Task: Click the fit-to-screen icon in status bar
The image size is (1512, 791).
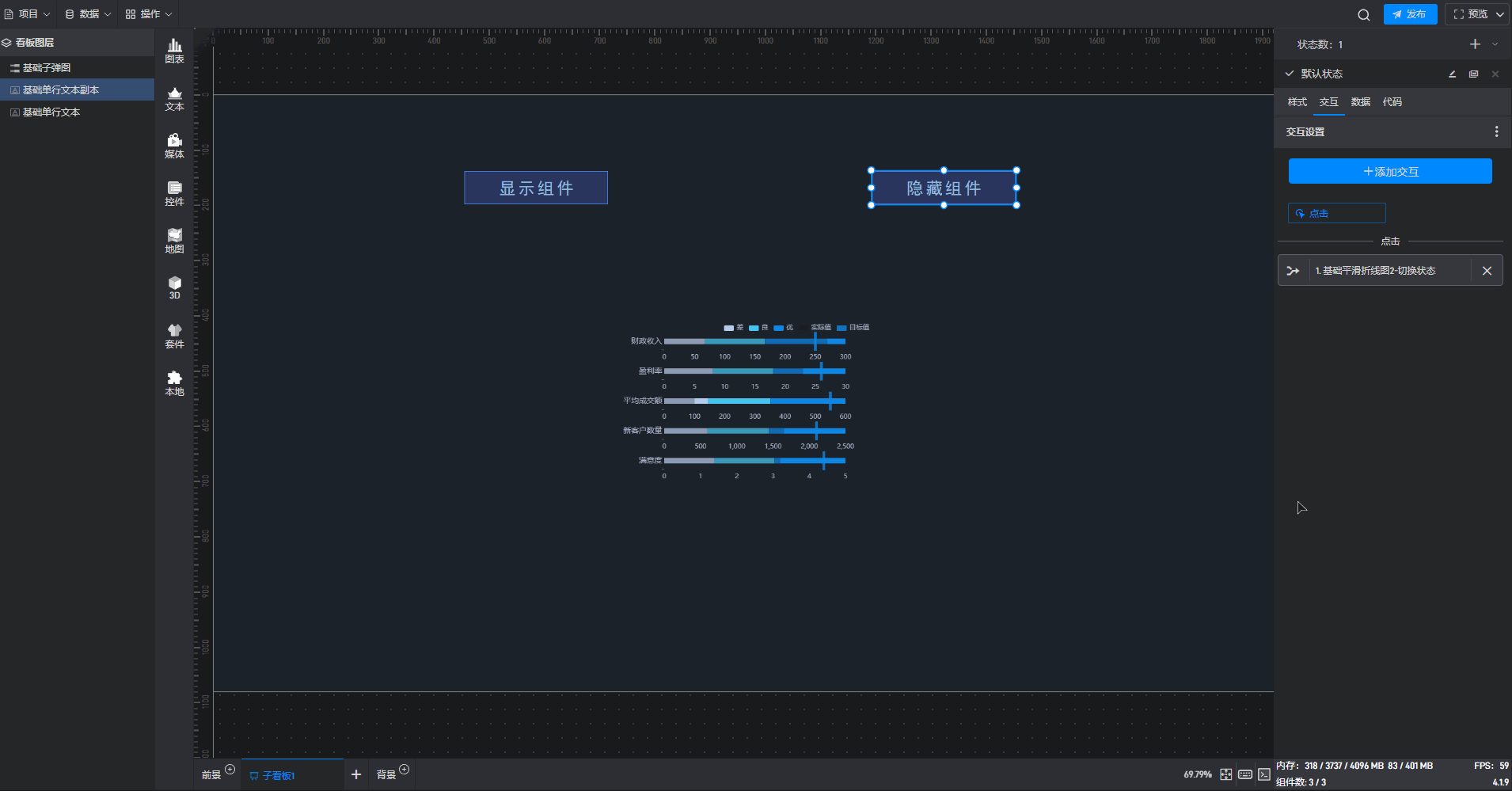Action: (x=1225, y=774)
